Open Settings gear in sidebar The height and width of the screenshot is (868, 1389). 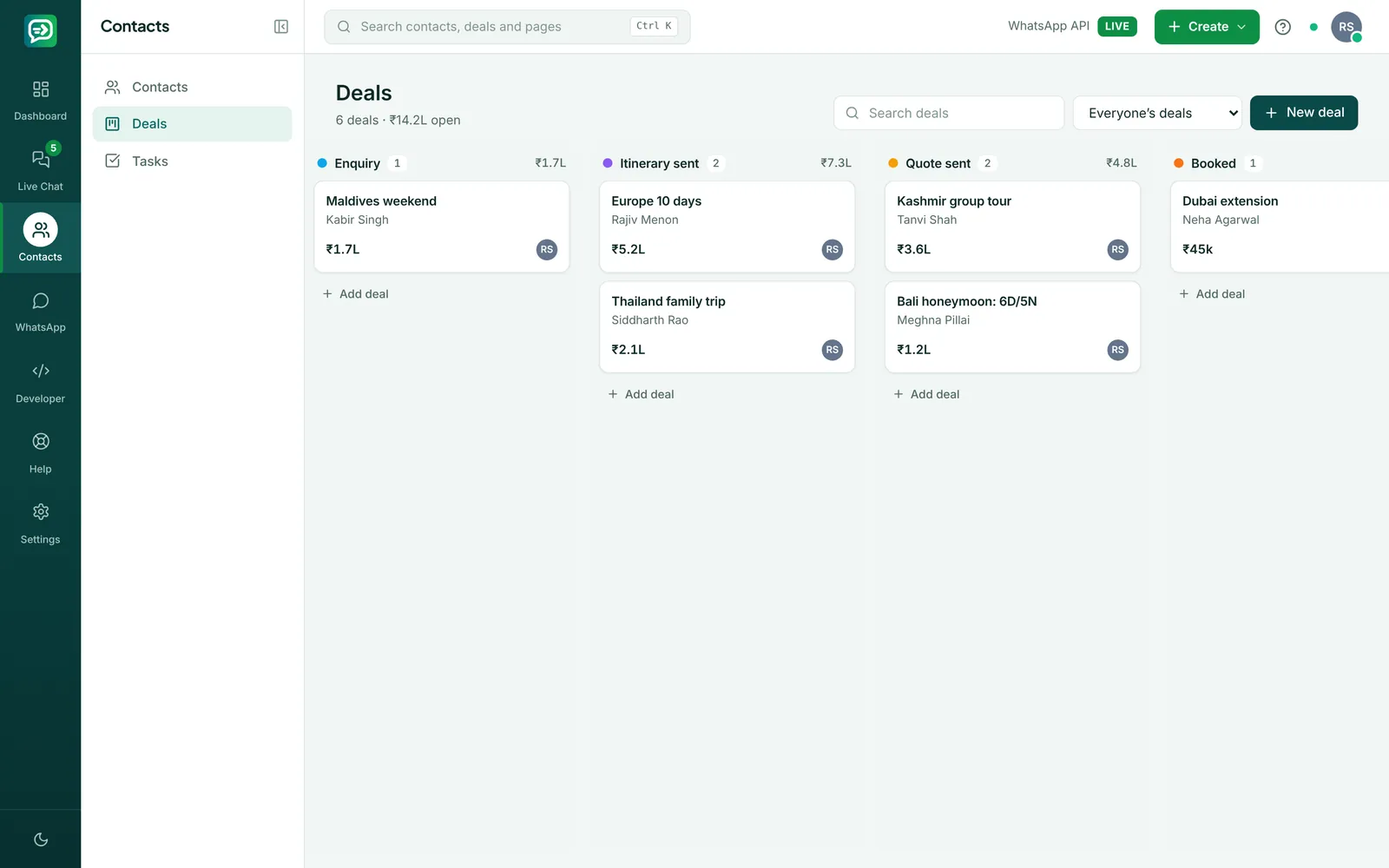[40, 523]
